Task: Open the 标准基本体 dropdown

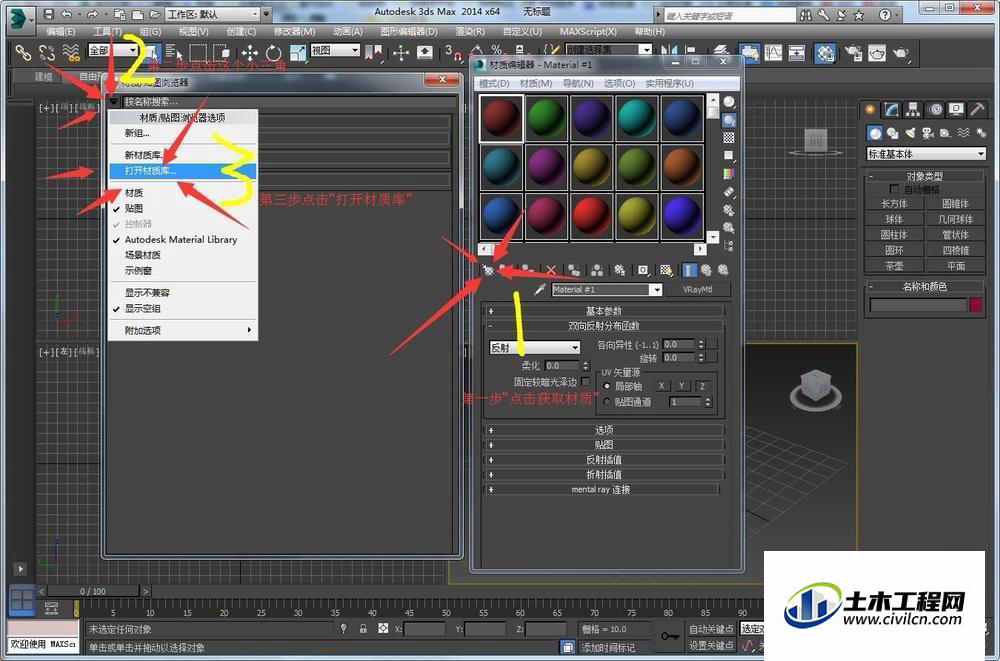Action: pos(926,154)
